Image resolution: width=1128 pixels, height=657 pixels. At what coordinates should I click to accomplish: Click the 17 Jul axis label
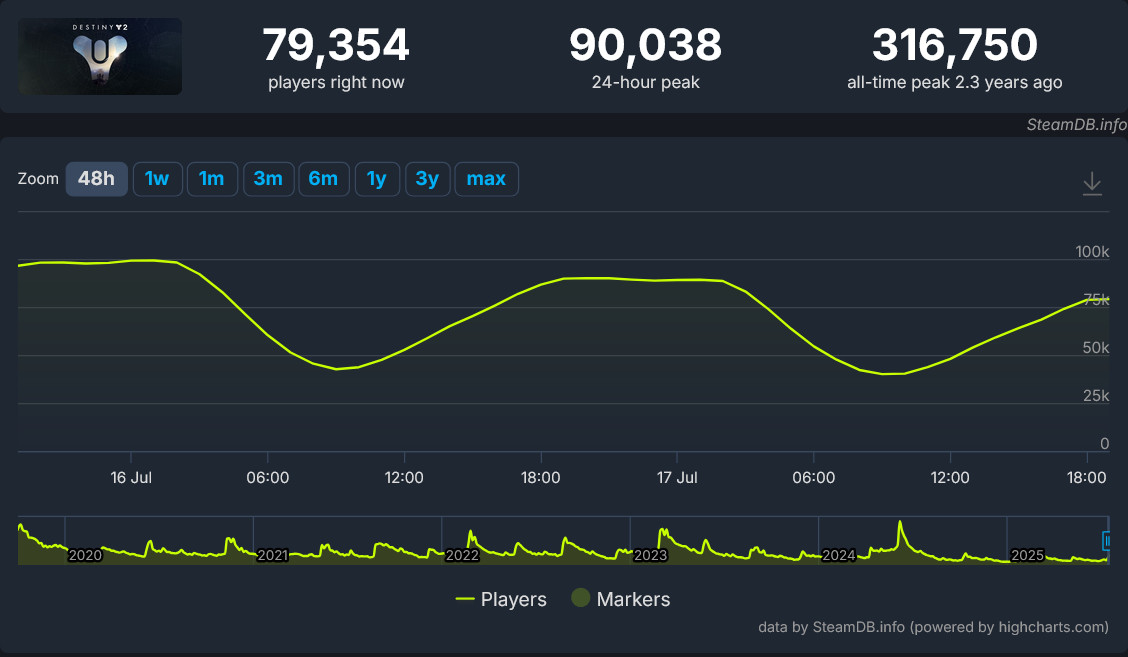677,478
